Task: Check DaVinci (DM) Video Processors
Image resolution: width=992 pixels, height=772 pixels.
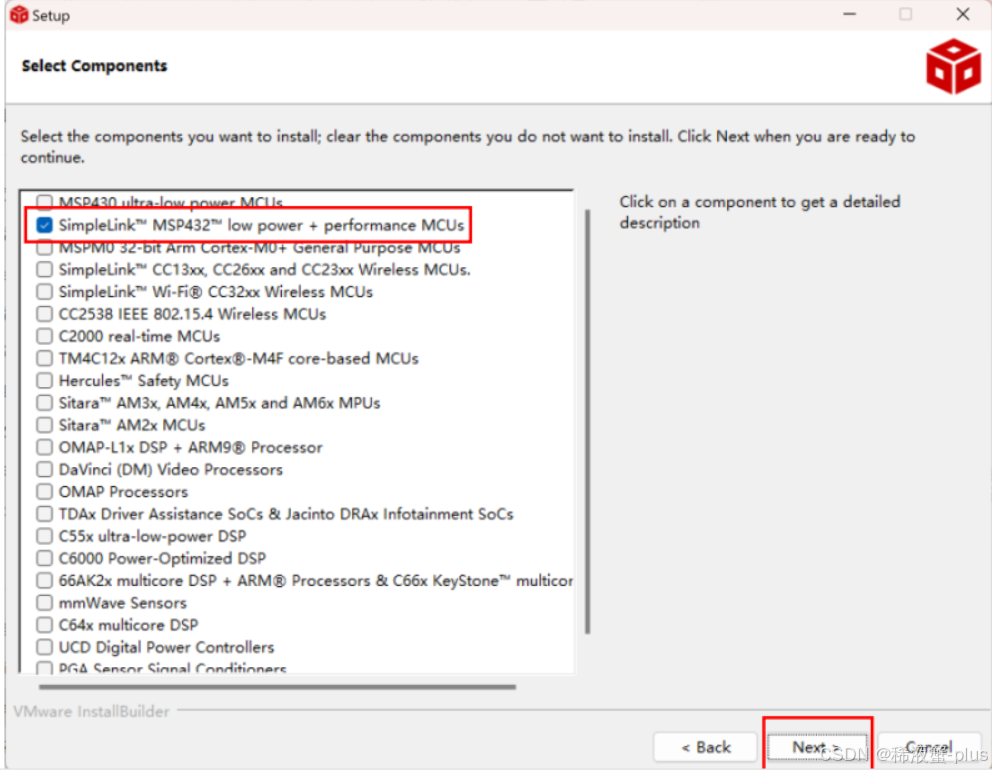Action: (x=44, y=469)
